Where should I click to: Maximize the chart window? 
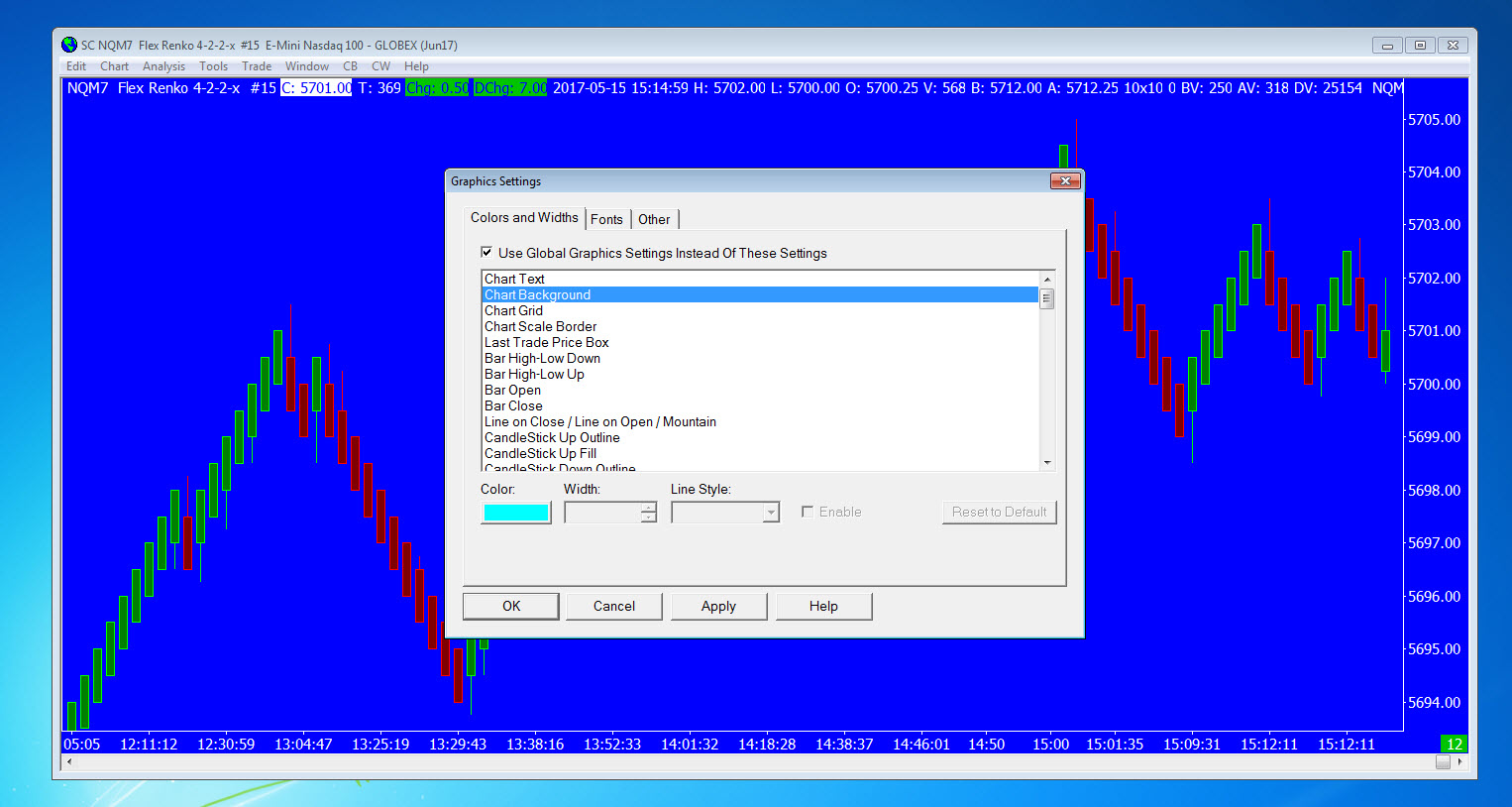click(x=1420, y=45)
